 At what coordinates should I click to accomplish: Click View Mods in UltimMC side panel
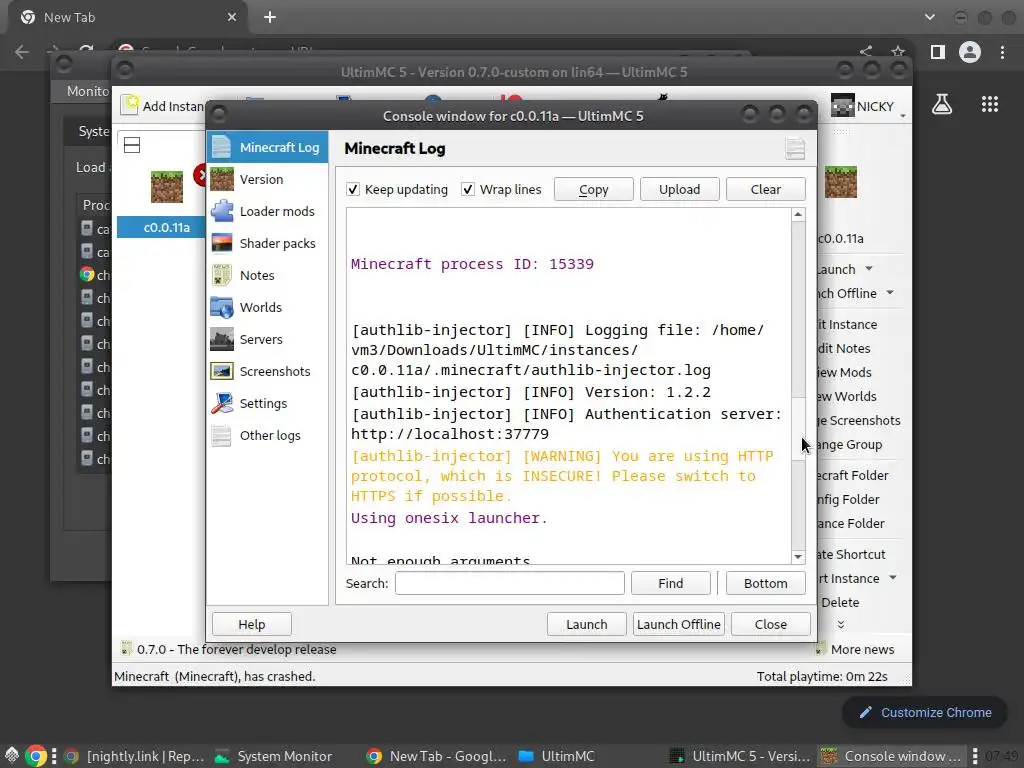844,372
